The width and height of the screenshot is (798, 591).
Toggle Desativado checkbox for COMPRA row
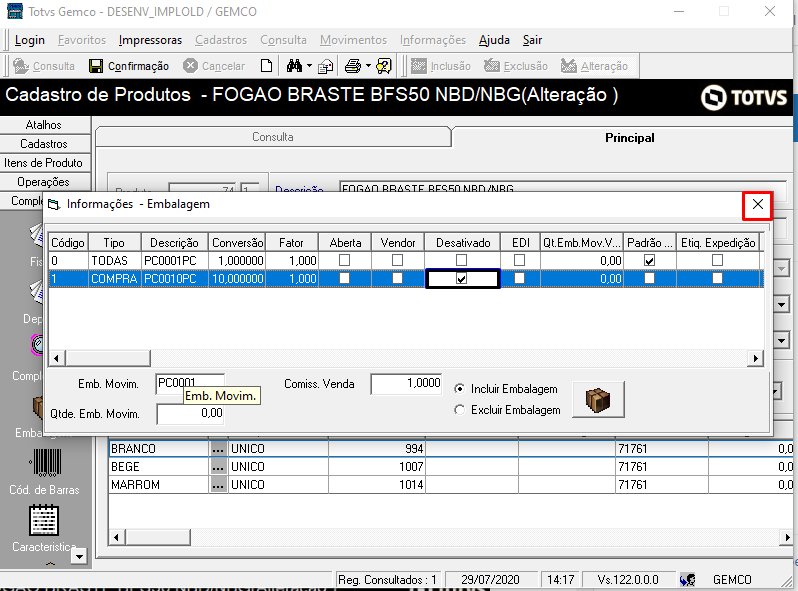[462, 278]
